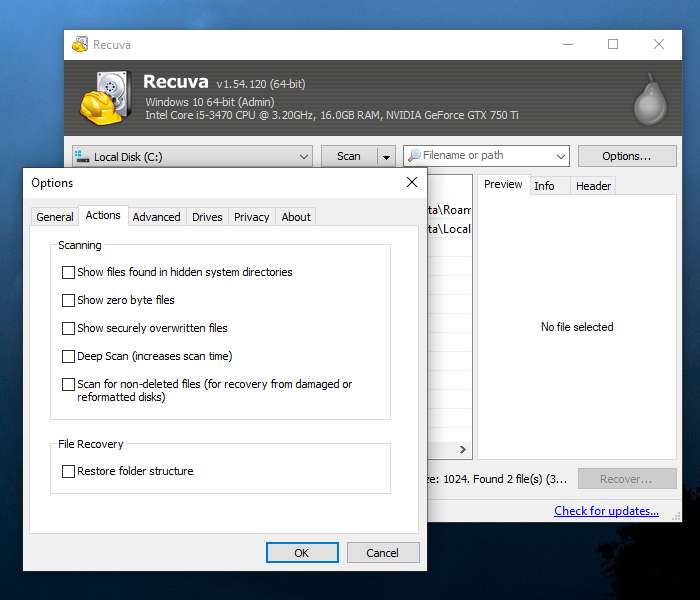The width and height of the screenshot is (700, 600).
Task: Click the Options... button in Recuva
Action: click(627, 156)
